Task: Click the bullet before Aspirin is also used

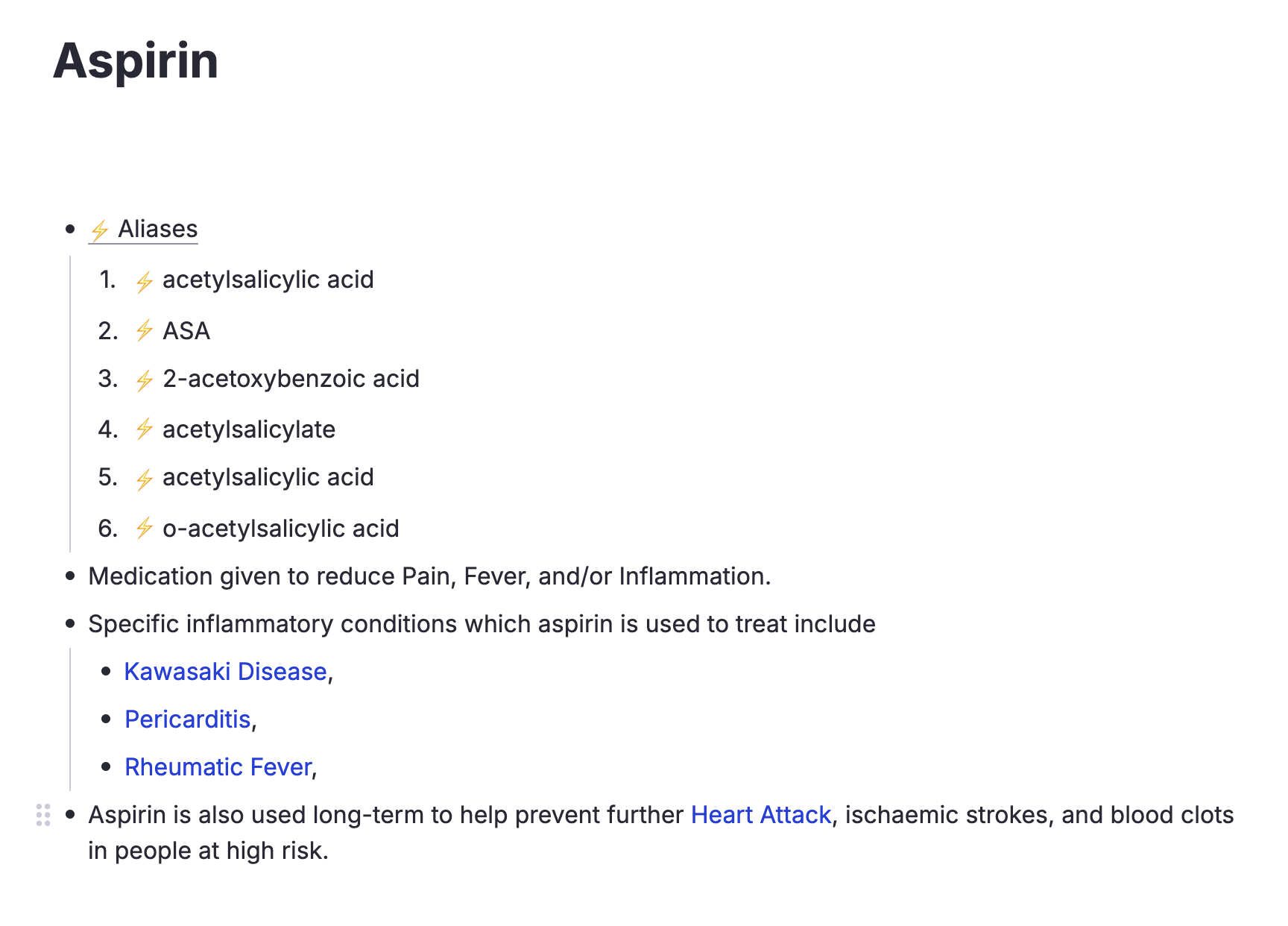Action: [71, 815]
